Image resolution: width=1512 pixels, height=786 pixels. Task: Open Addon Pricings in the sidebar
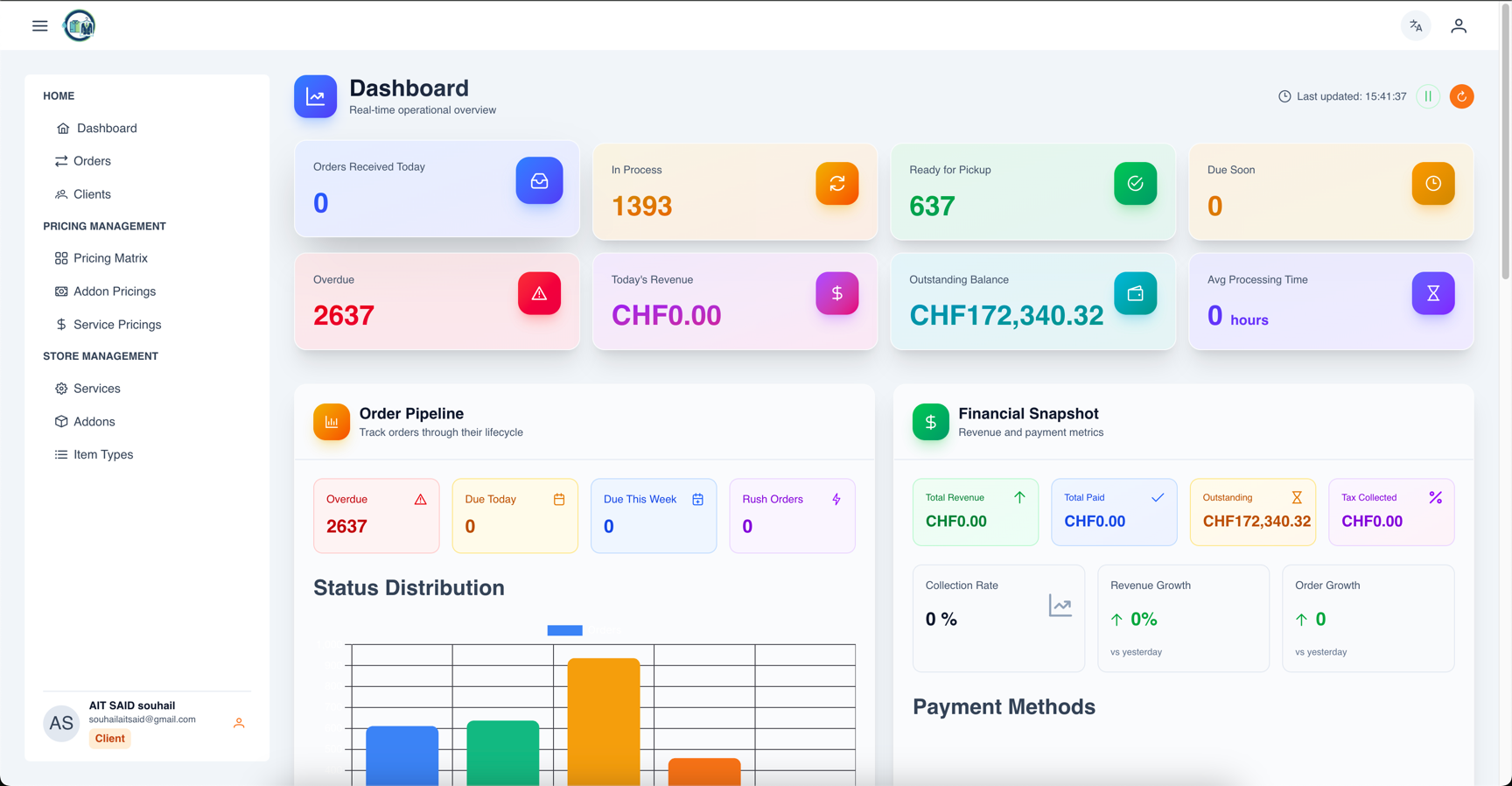pos(147,291)
